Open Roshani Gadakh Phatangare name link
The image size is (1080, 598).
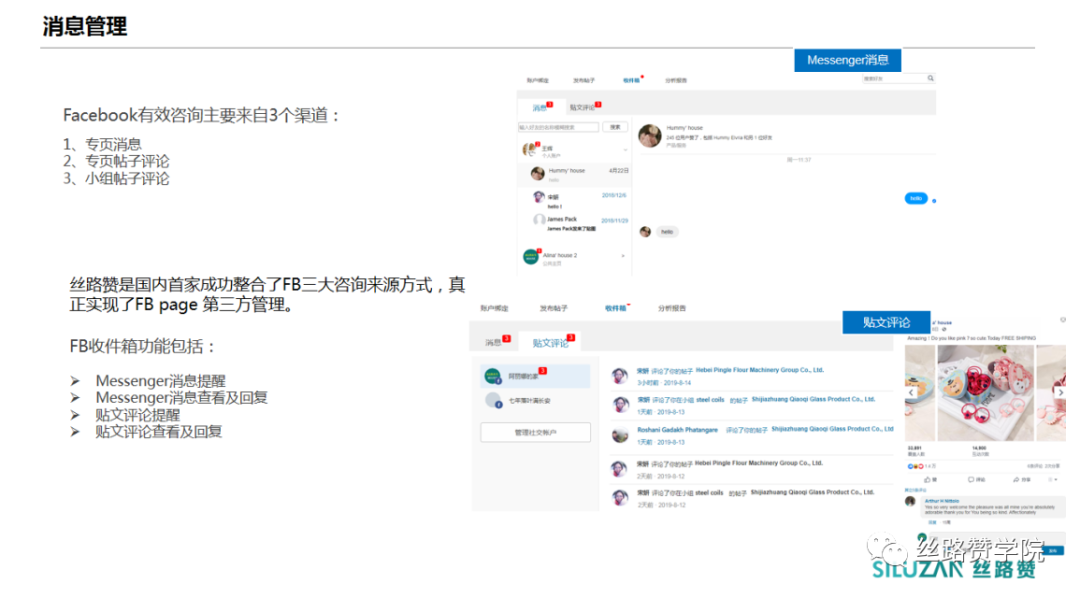[677, 430]
